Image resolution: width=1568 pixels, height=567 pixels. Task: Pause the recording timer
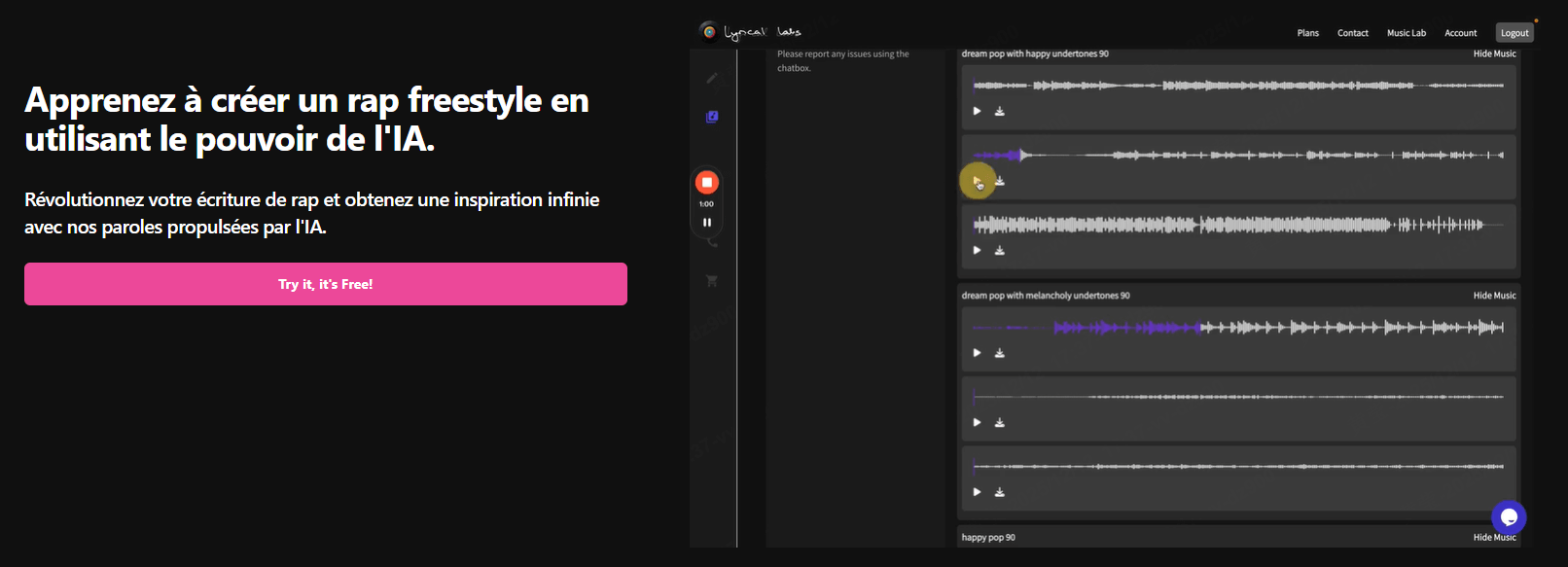tap(707, 223)
